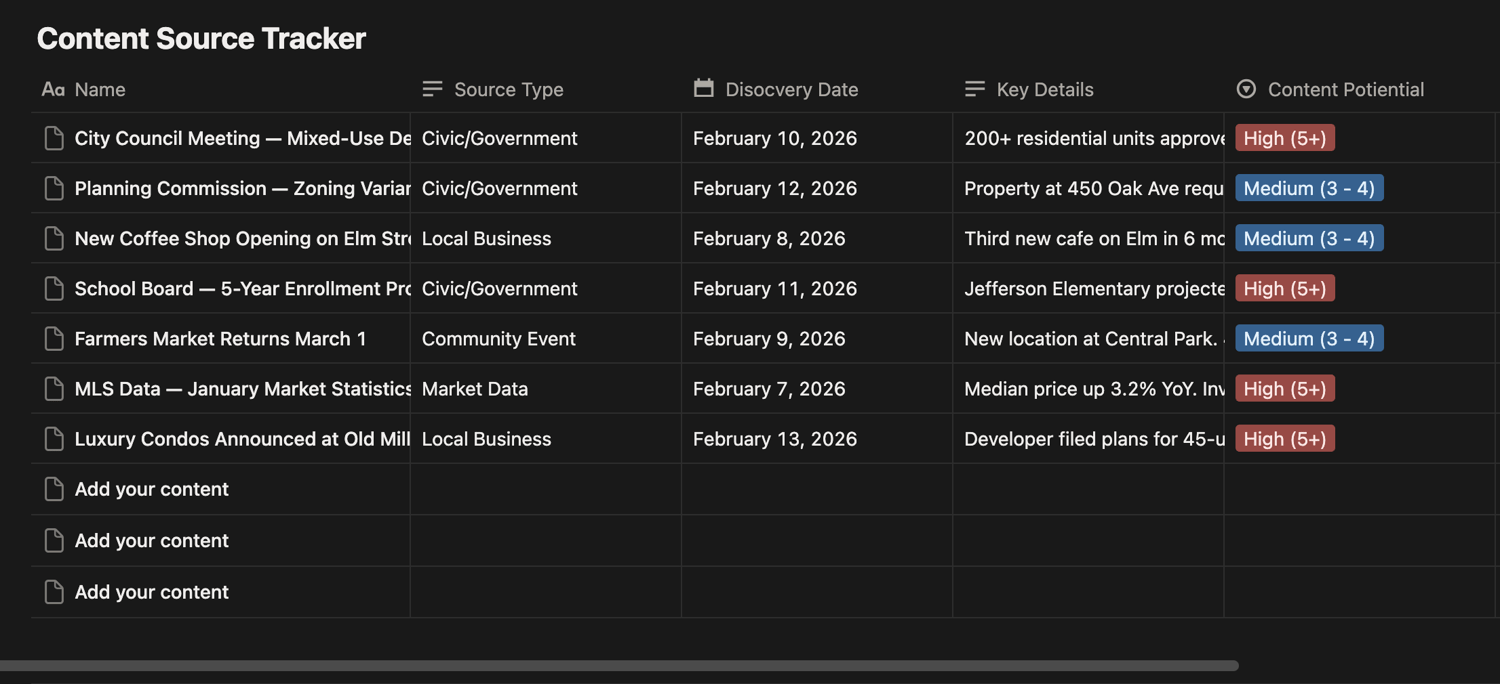1500x684 pixels.
Task: Click High (5+) red tag on Luxury Condos row
Action: click(1285, 439)
